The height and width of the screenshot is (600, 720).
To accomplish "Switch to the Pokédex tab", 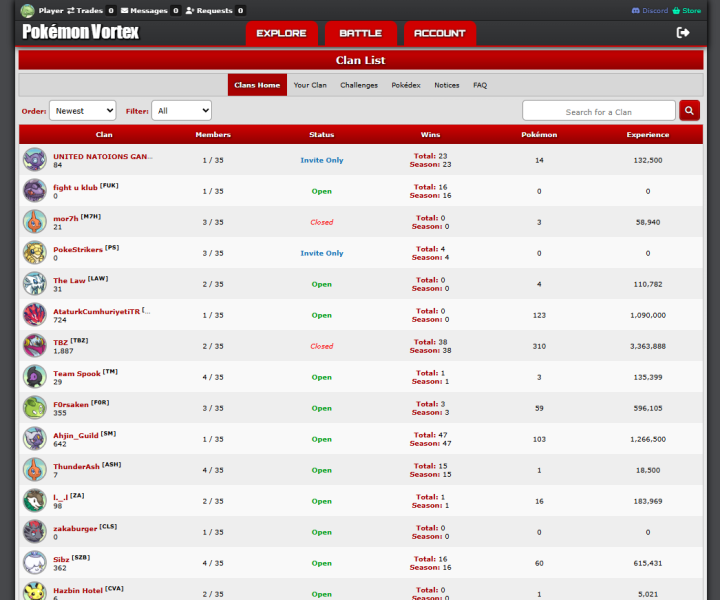I will [406, 85].
